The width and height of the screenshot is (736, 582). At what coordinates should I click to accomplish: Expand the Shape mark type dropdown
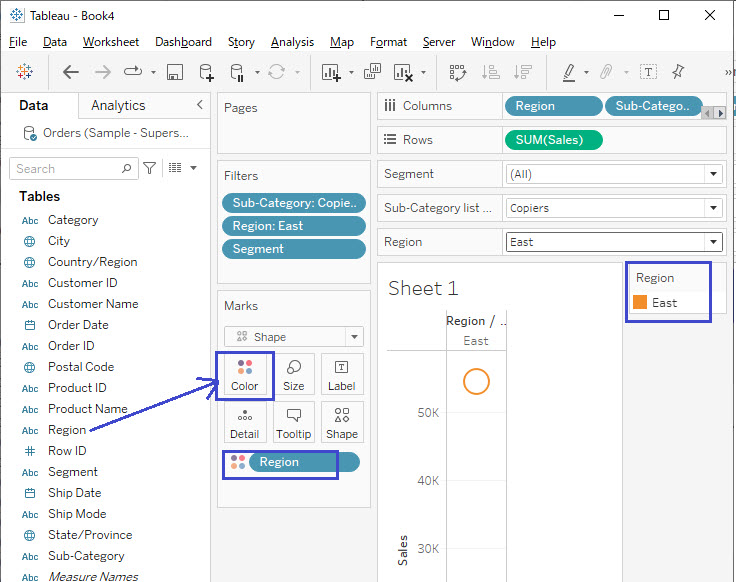point(353,337)
